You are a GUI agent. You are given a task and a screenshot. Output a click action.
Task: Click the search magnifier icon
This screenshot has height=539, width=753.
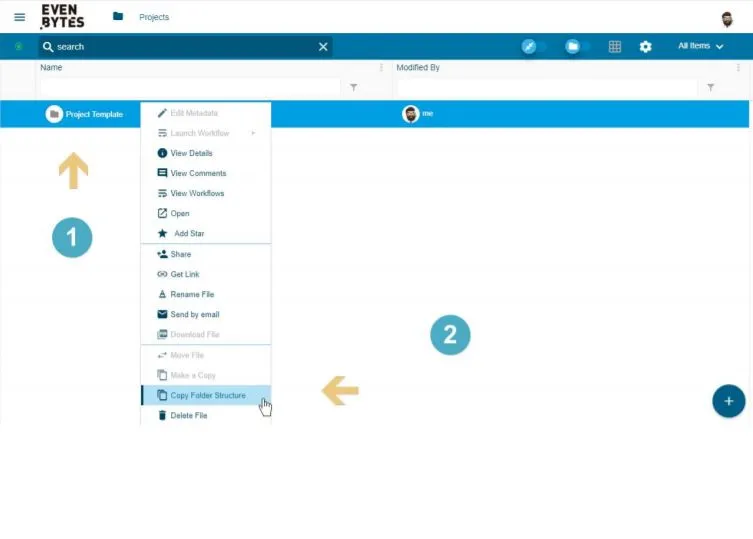48,47
